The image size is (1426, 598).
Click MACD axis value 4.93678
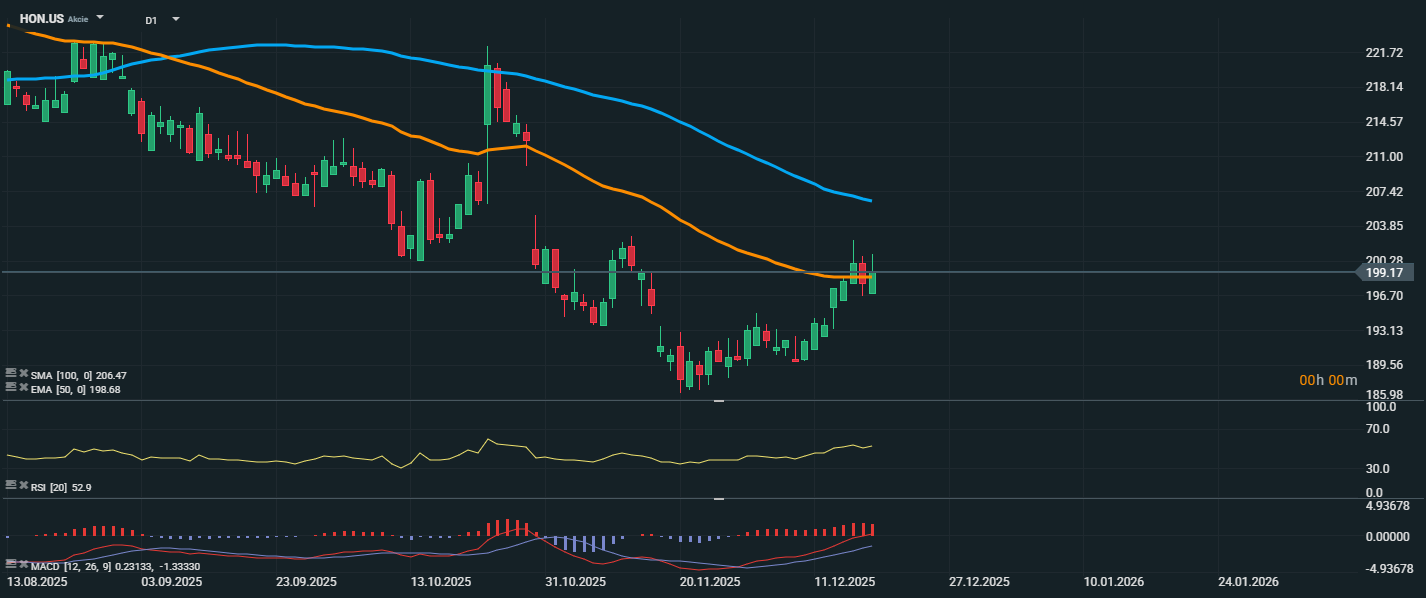pyautogui.click(x=1389, y=505)
